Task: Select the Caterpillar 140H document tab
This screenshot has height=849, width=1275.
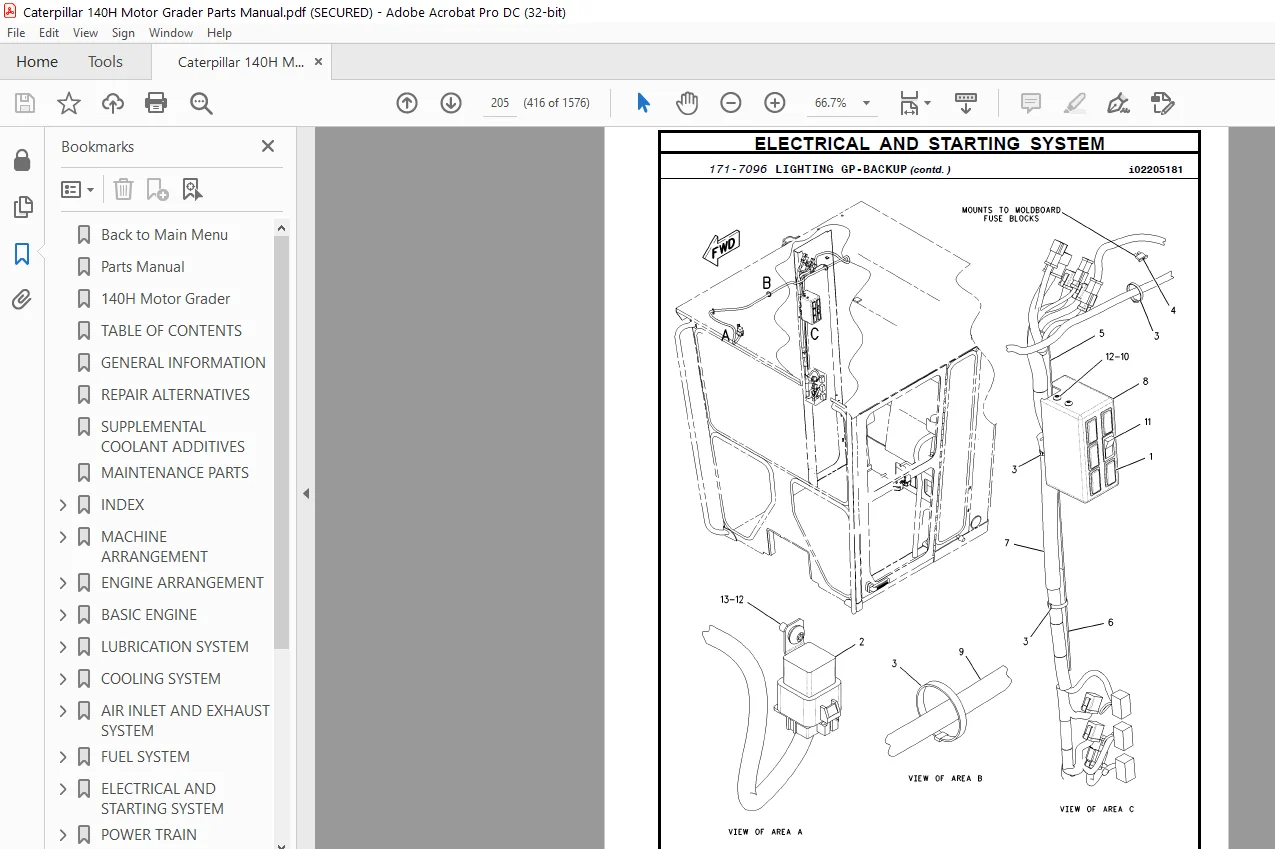Action: (241, 62)
